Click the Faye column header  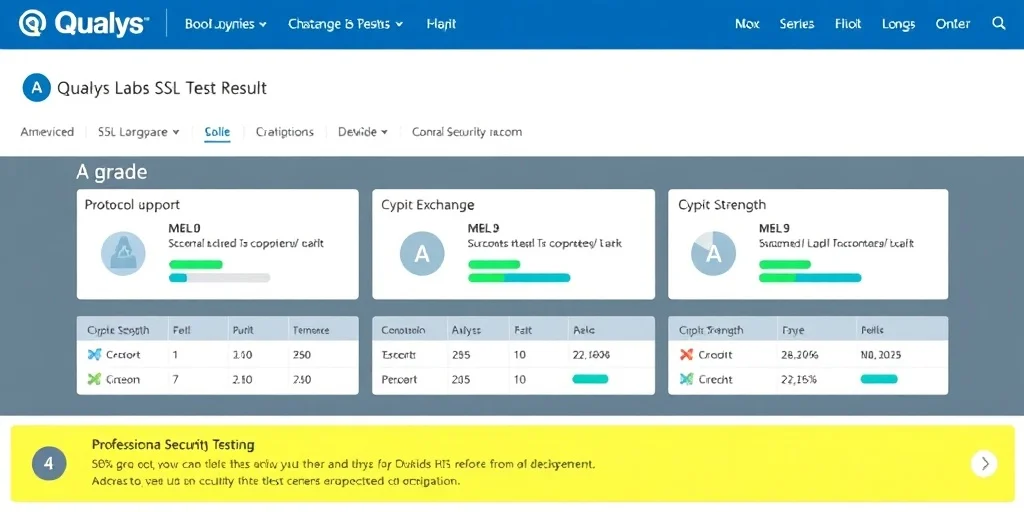pyautogui.click(x=793, y=330)
